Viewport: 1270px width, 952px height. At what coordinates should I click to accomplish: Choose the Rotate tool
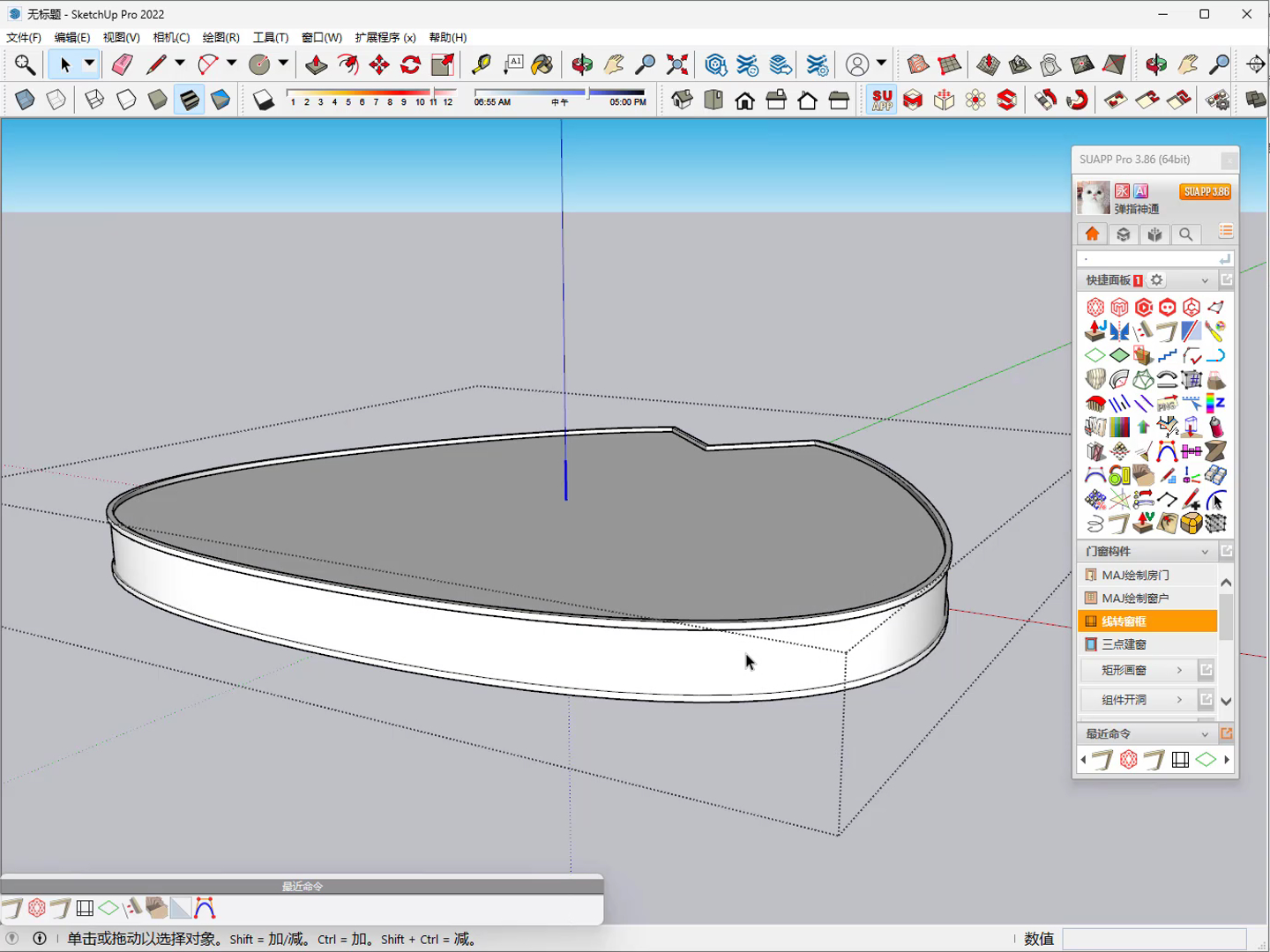click(x=411, y=64)
